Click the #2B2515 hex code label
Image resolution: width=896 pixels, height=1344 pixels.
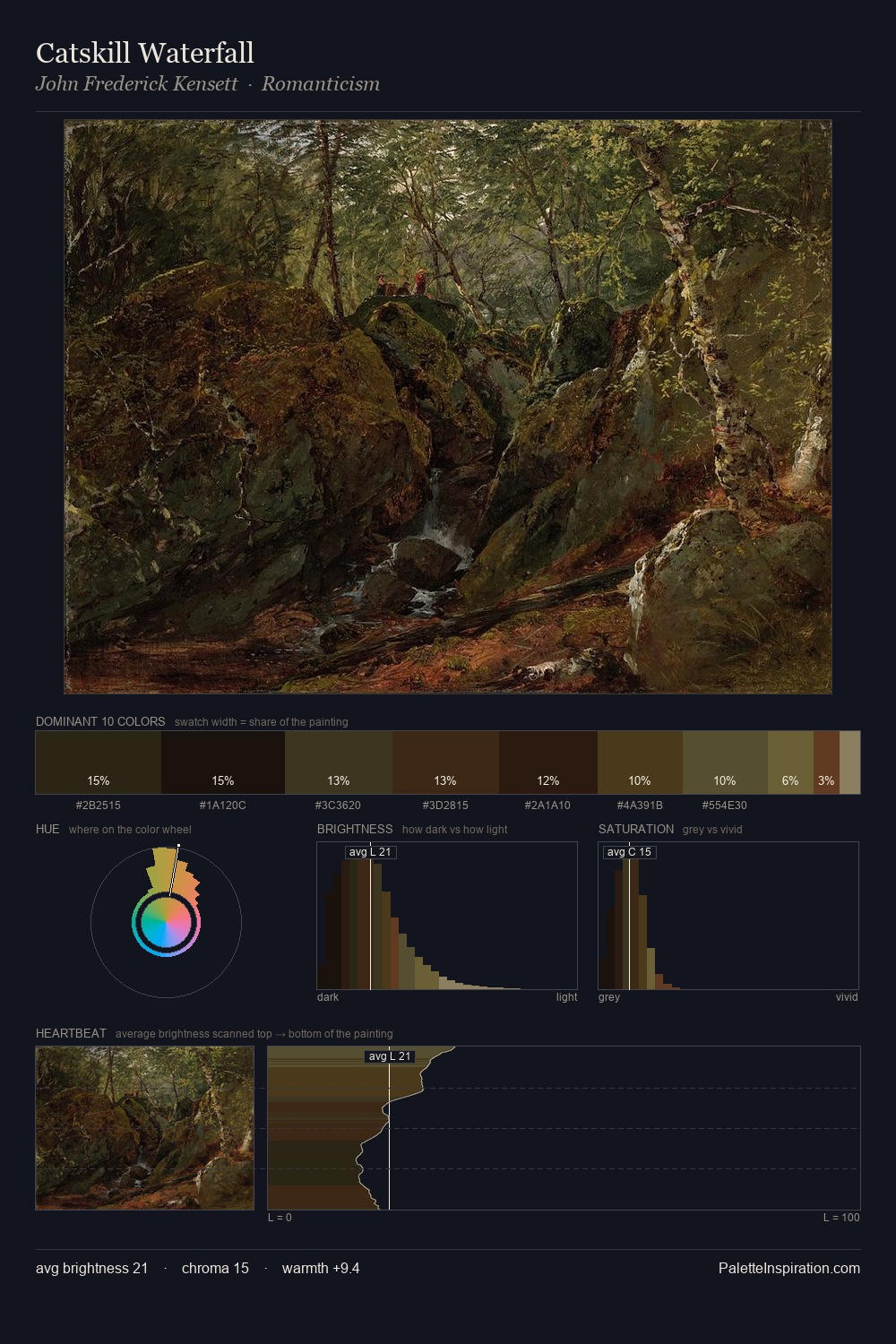99,806
